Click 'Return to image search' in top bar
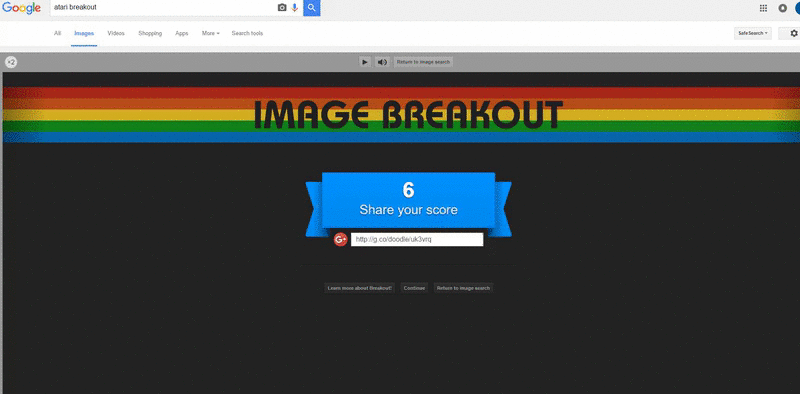Image resolution: width=800 pixels, height=394 pixels. [423, 62]
